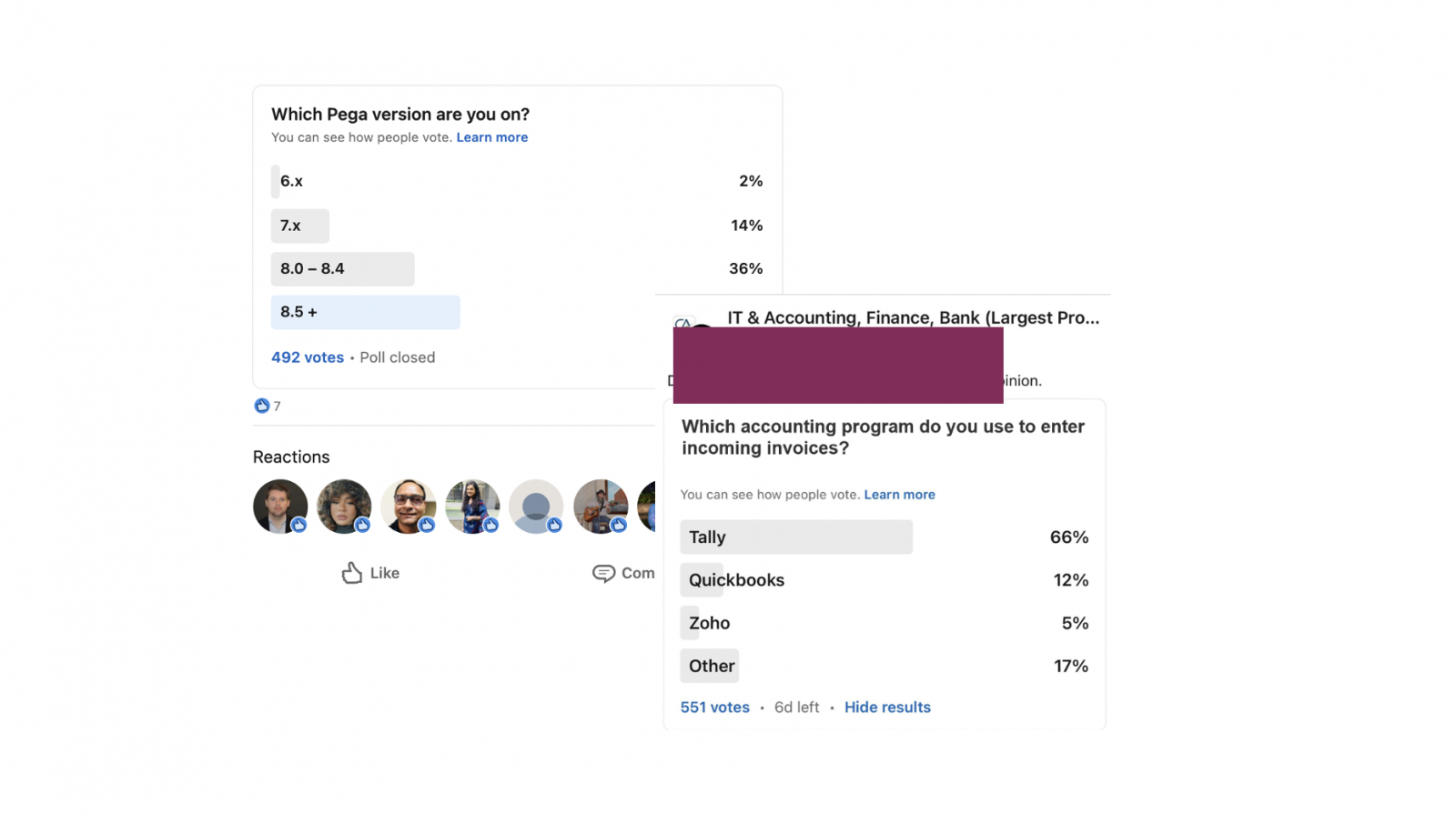Click the 551 votes link
This screenshot has width=1456, height=834.
tap(715, 708)
